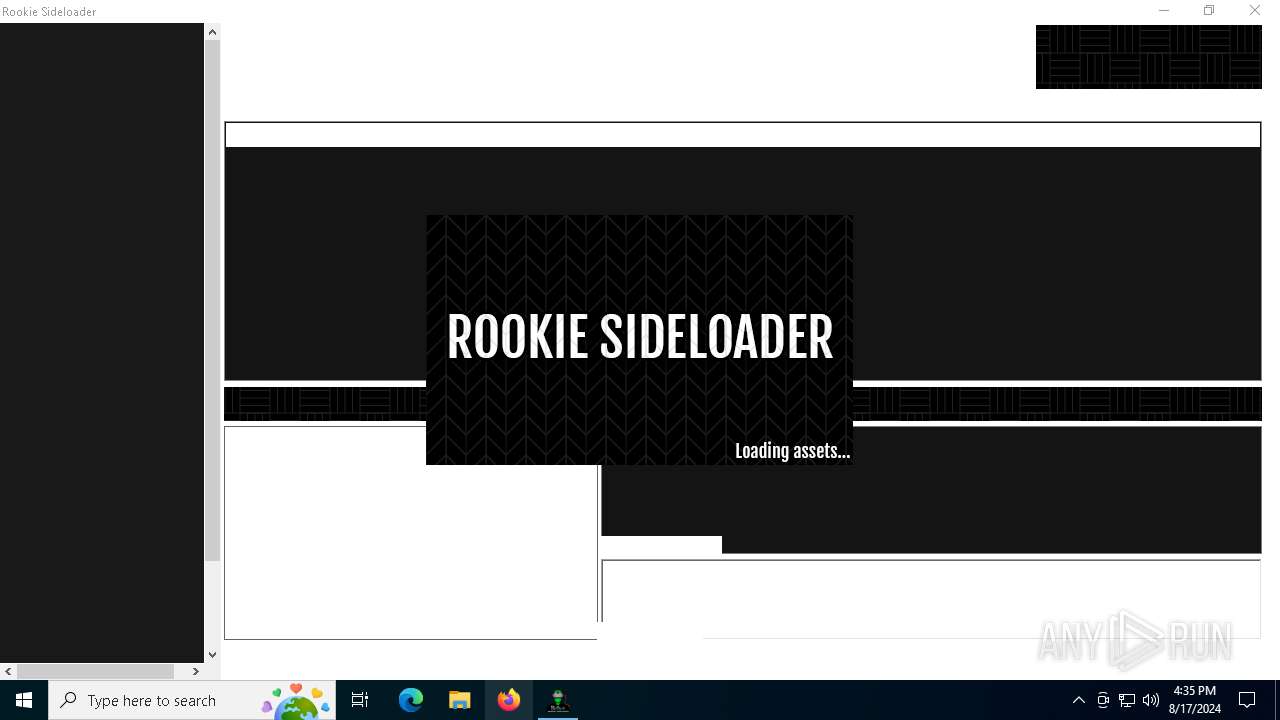Open Task View on the taskbar
Image resolution: width=1280 pixels, height=720 pixels.
(x=360, y=700)
